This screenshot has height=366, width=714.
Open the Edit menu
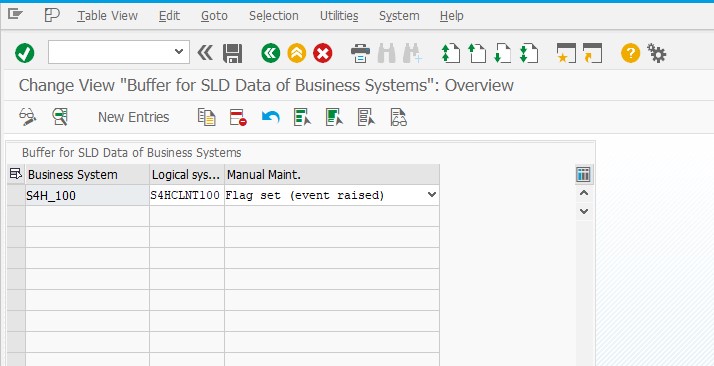click(169, 16)
